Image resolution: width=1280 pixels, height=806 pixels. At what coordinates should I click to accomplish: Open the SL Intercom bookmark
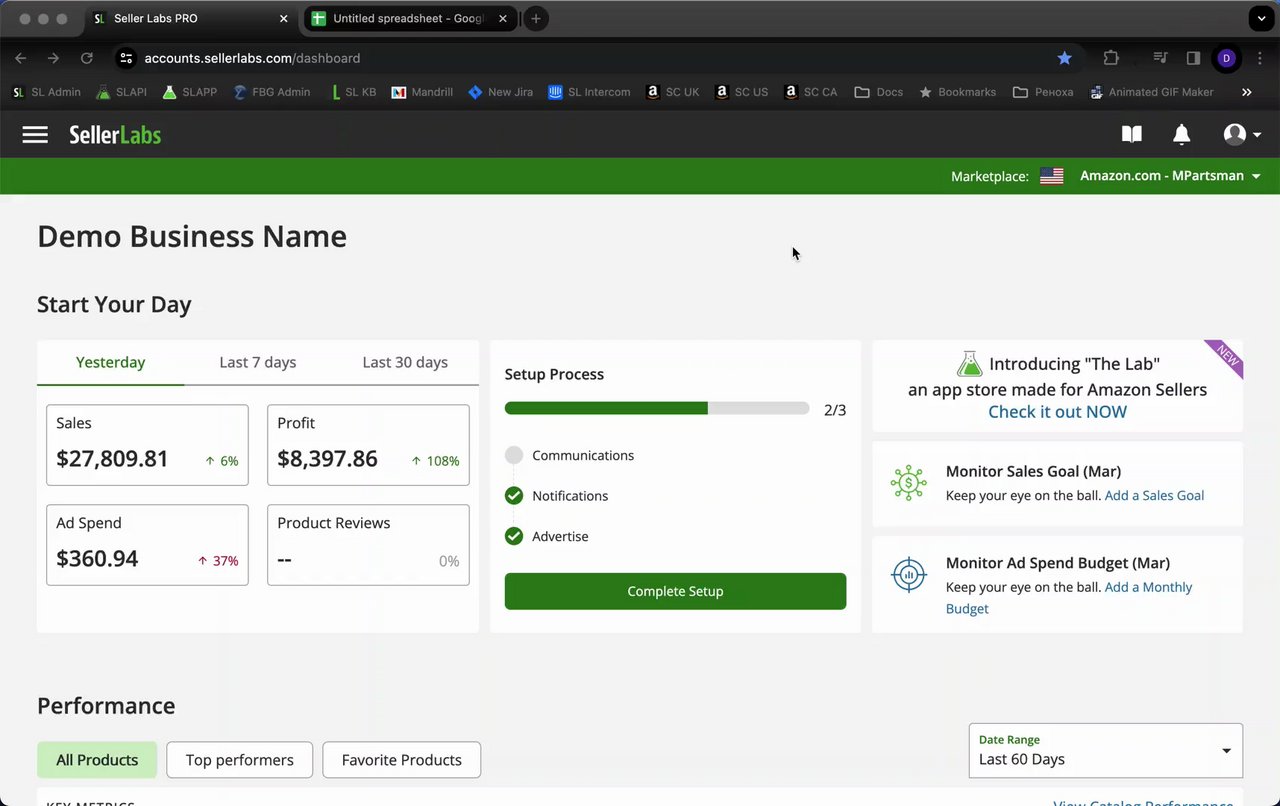click(589, 92)
